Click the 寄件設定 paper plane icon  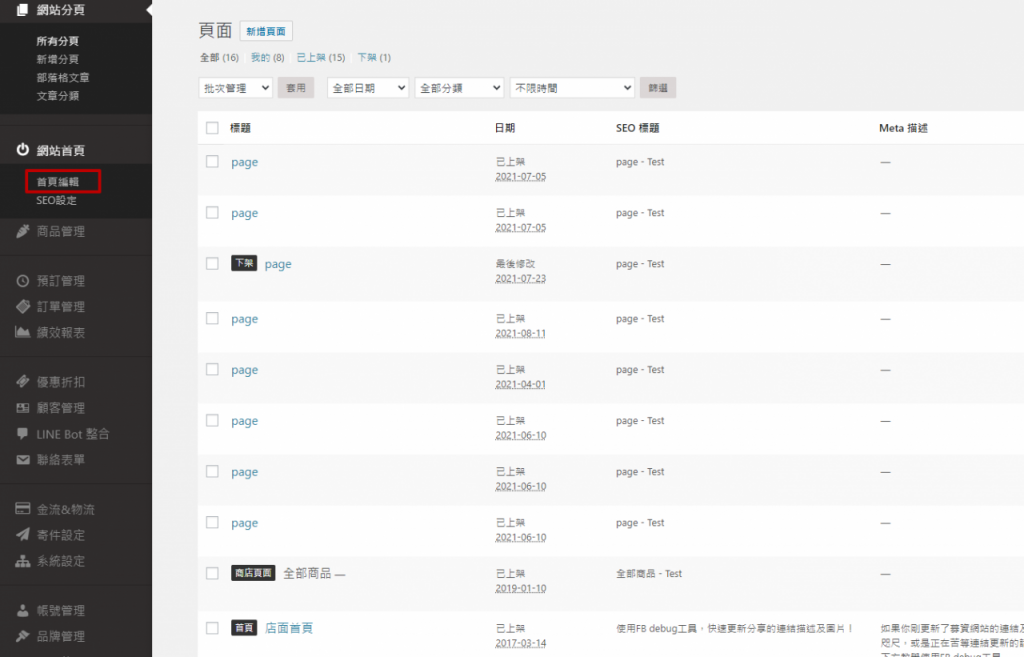(x=23, y=535)
